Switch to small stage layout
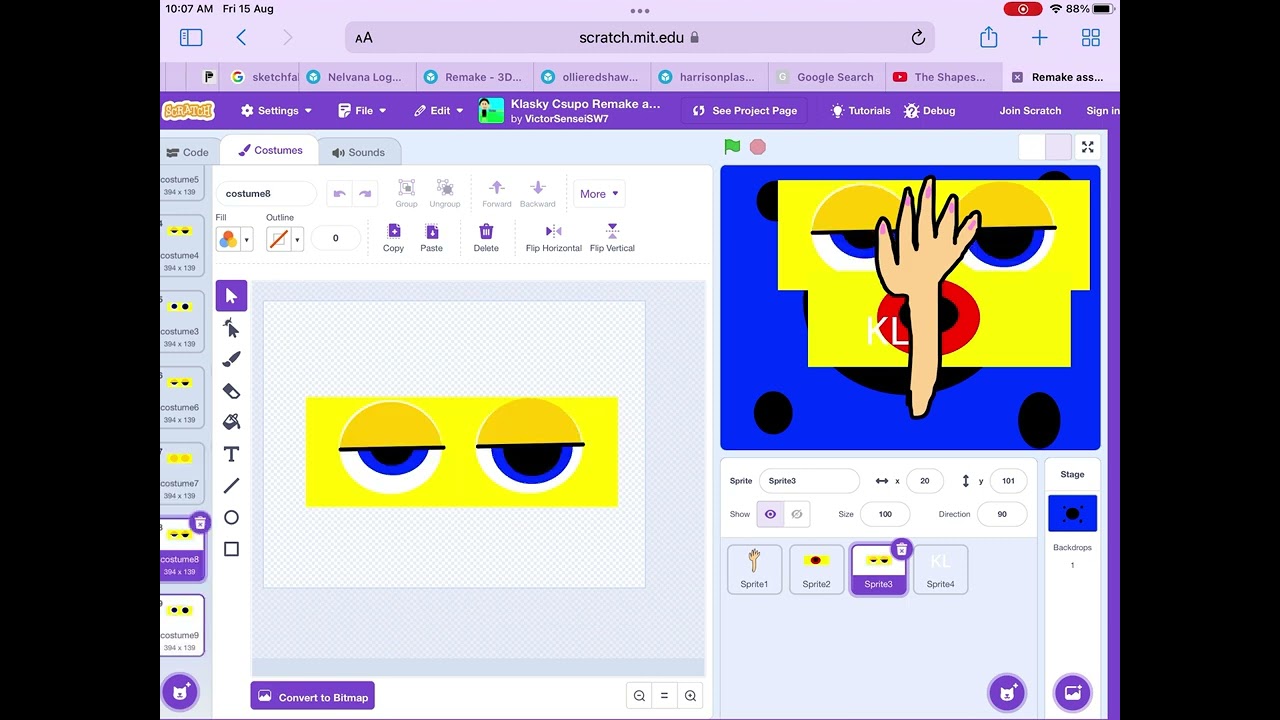This screenshot has width=1280, height=720. click(1032, 148)
